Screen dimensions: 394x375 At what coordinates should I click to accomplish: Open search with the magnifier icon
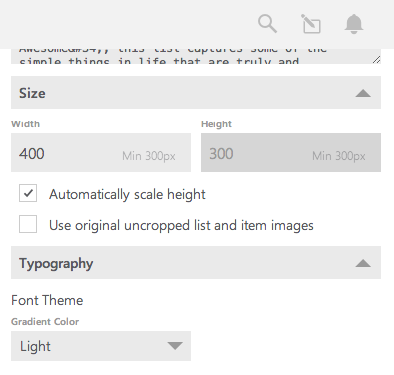[x=267, y=24]
